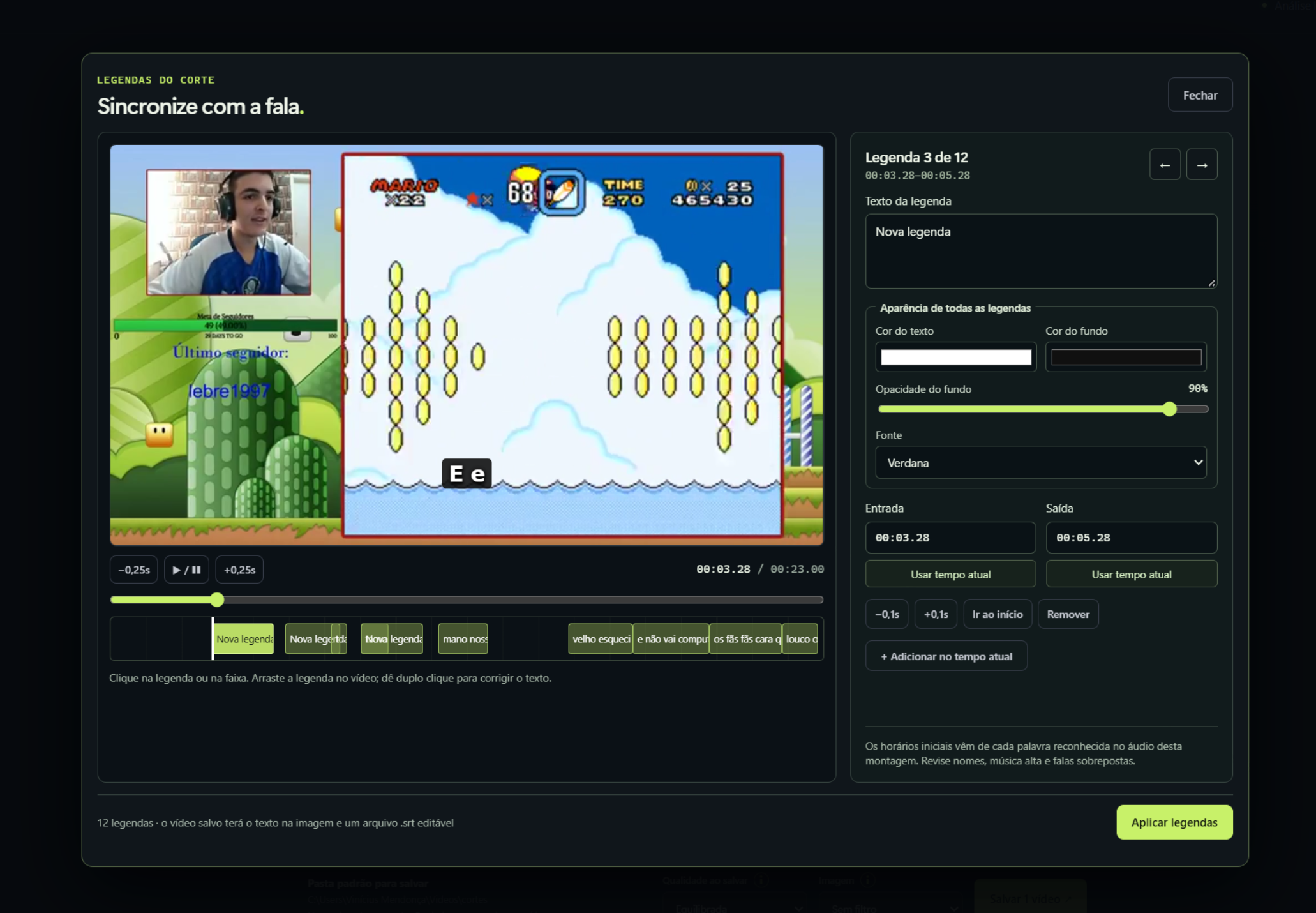Screen dimensions: 1316x913
Task: Pick the Cor do texto white swatch
Action: (x=955, y=358)
